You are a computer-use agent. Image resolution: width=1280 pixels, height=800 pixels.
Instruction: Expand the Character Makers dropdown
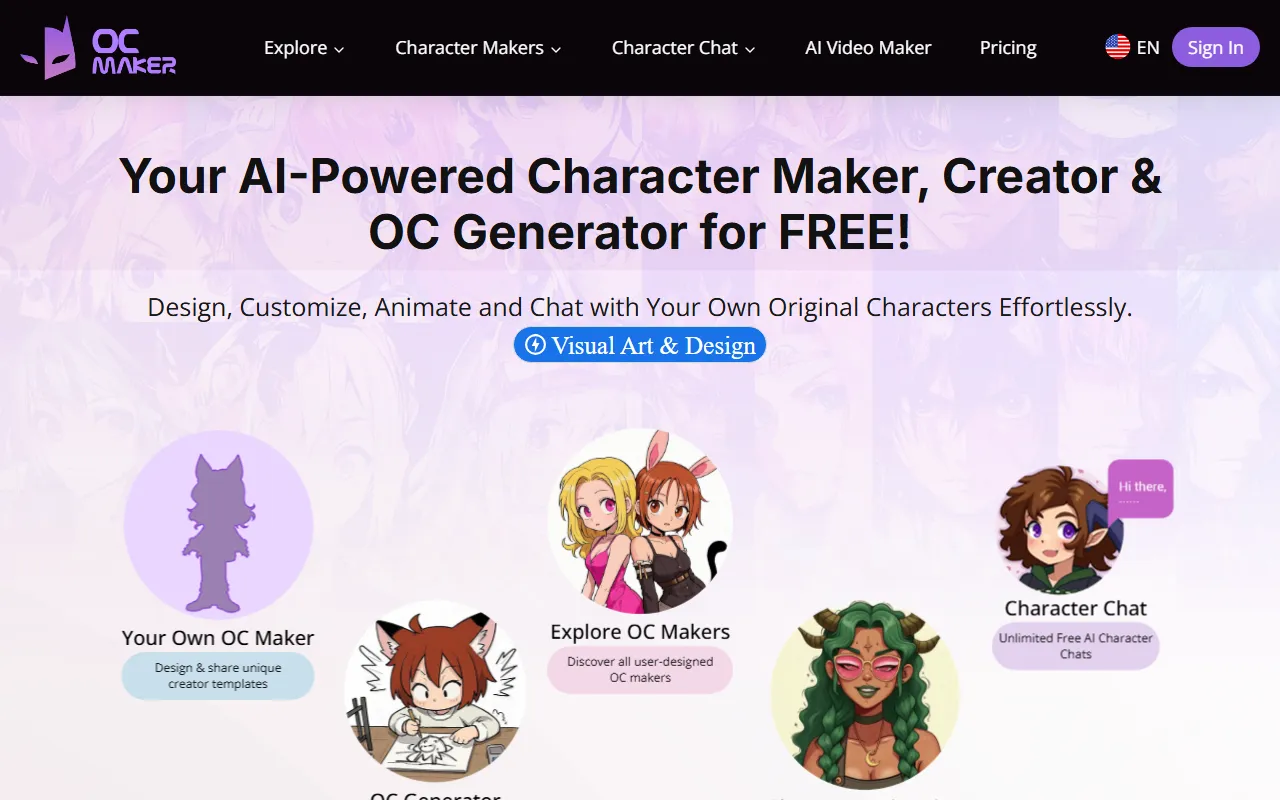[x=478, y=48]
